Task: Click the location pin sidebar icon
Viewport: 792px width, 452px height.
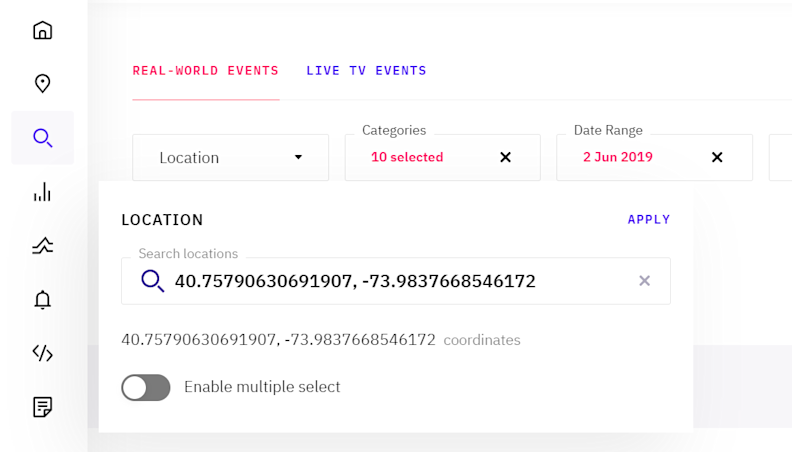Action: tap(42, 84)
